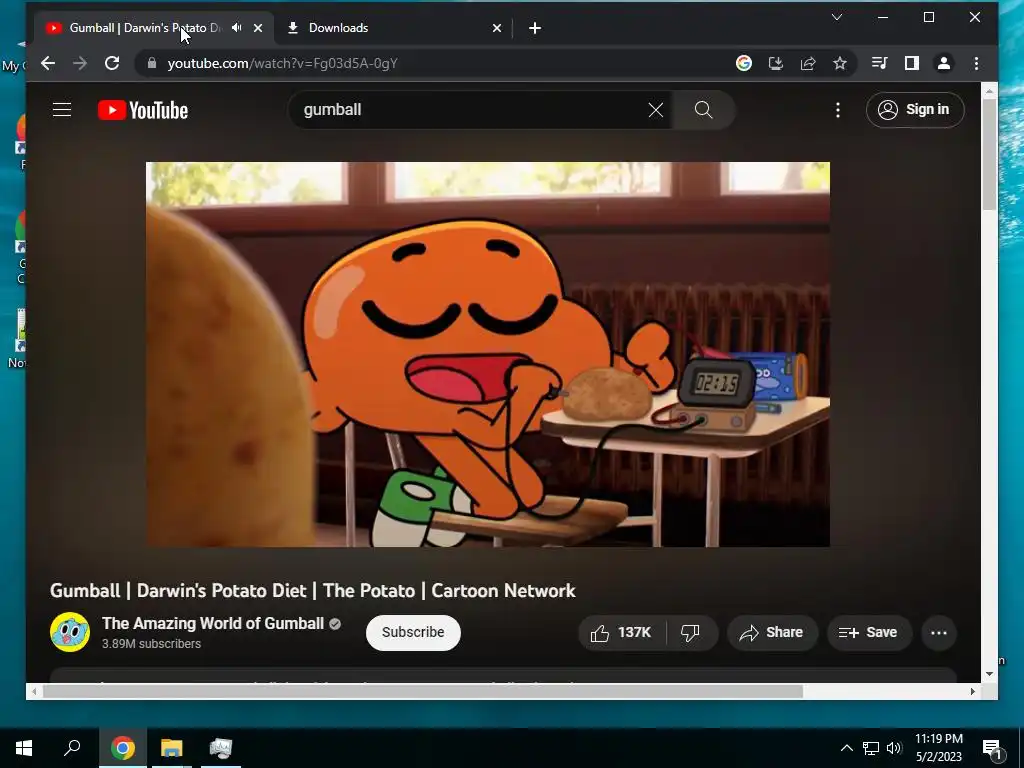This screenshot has height=768, width=1024.
Task: Close the Gumball YouTube tab
Action: (258, 28)
